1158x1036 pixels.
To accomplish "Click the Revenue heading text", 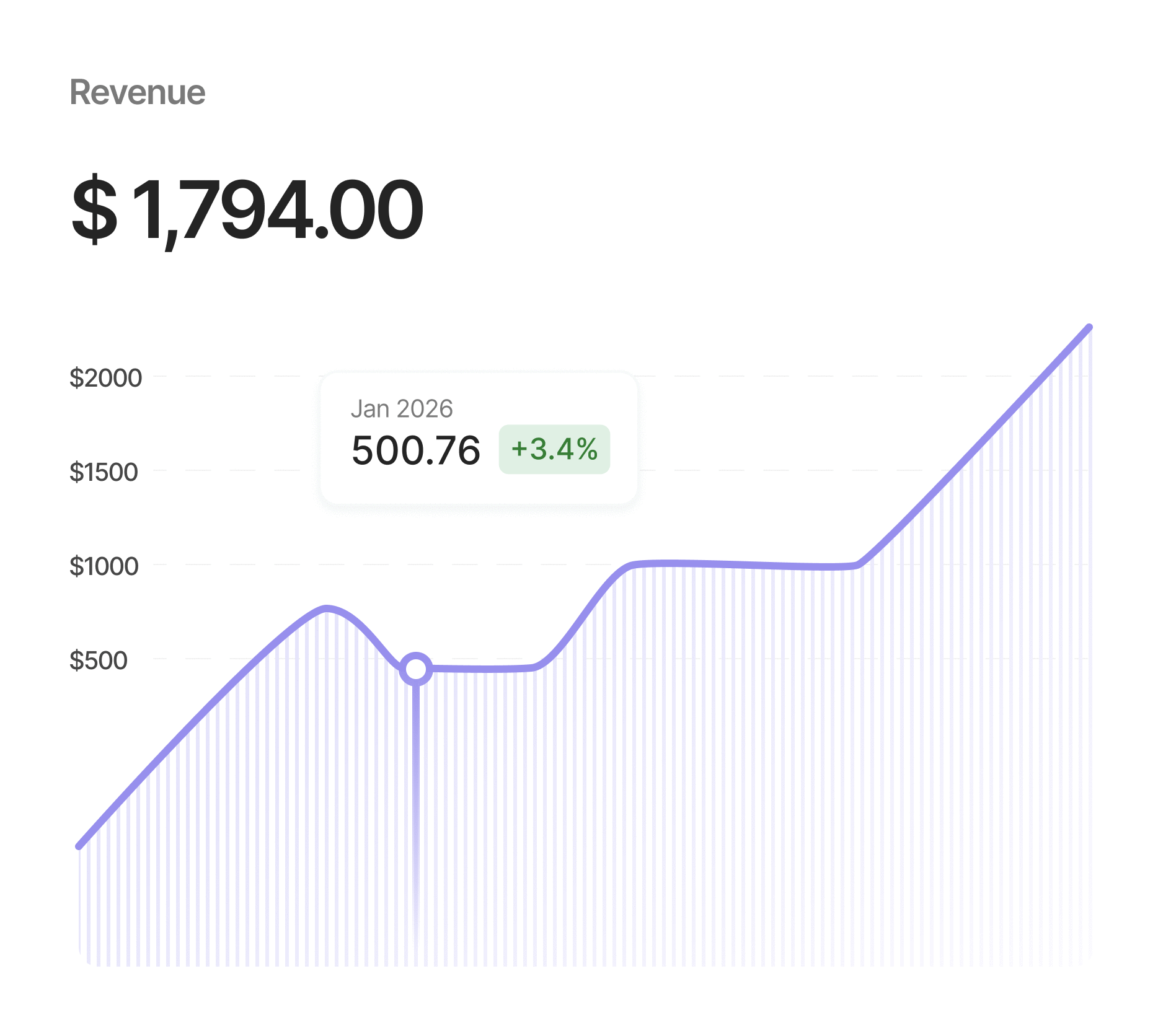I will pyautogui.click(x=137, y=93).
